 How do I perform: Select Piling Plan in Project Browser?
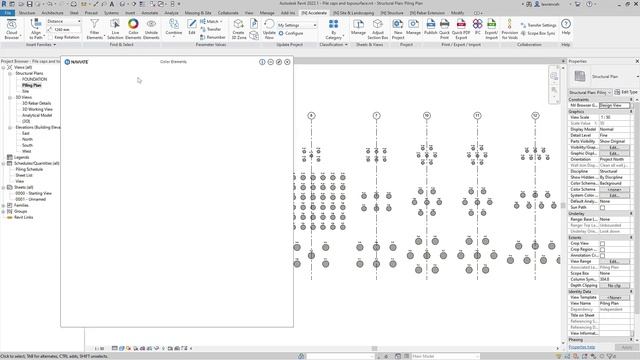(31, 85)
